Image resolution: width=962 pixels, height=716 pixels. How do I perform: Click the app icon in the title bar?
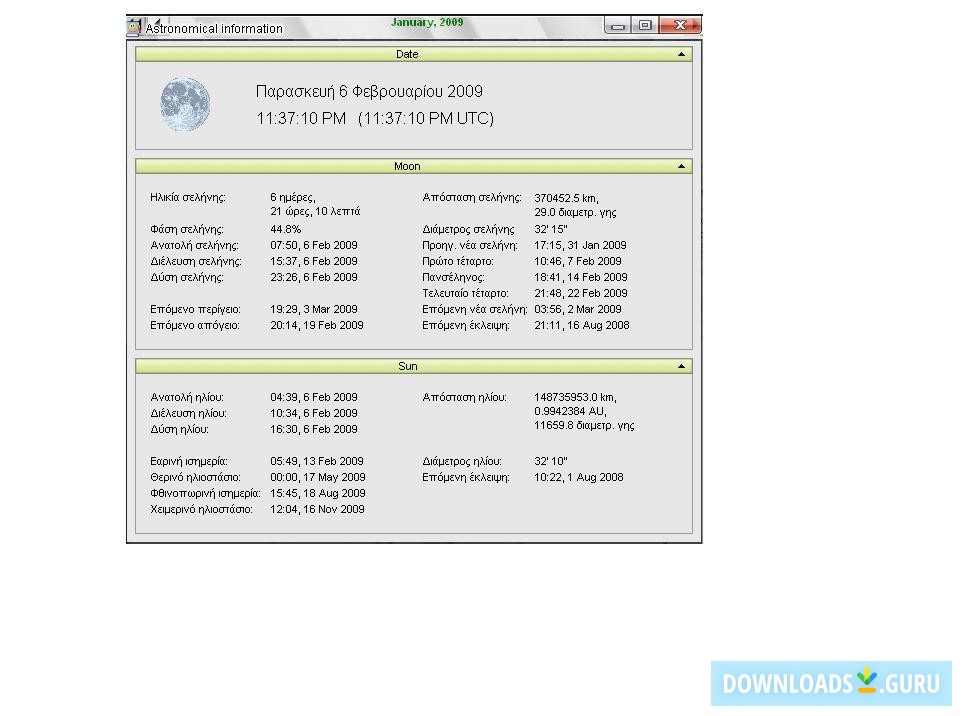[x=134, y=28]
